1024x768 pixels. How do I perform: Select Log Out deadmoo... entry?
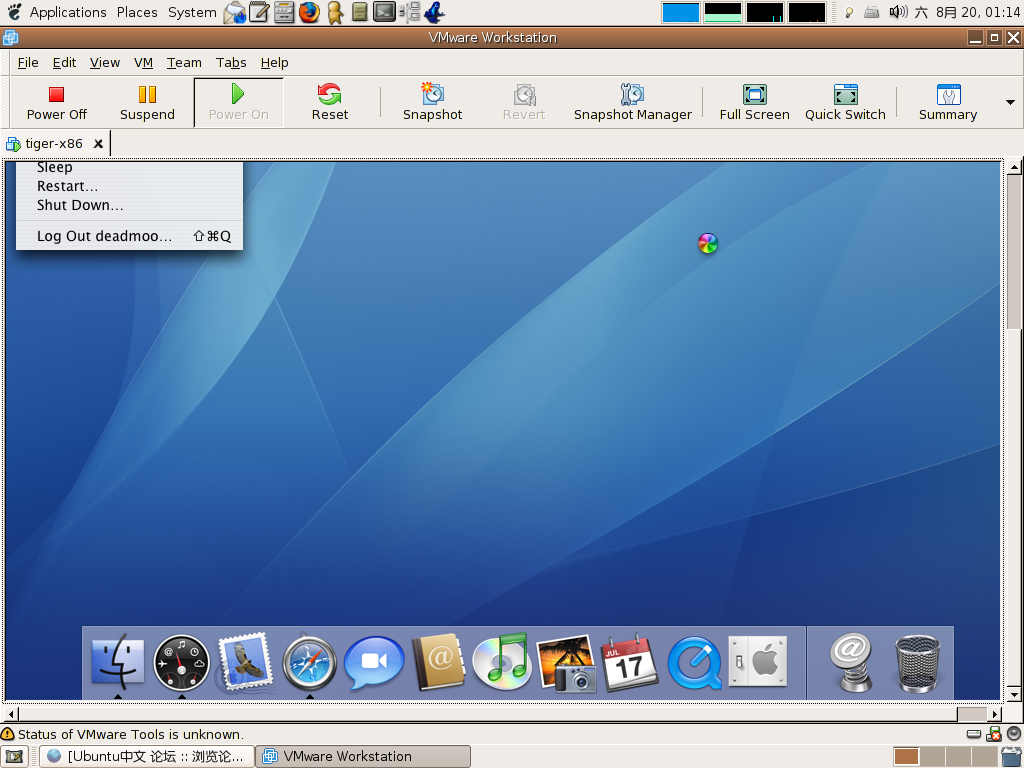click(x=129, y=236)
